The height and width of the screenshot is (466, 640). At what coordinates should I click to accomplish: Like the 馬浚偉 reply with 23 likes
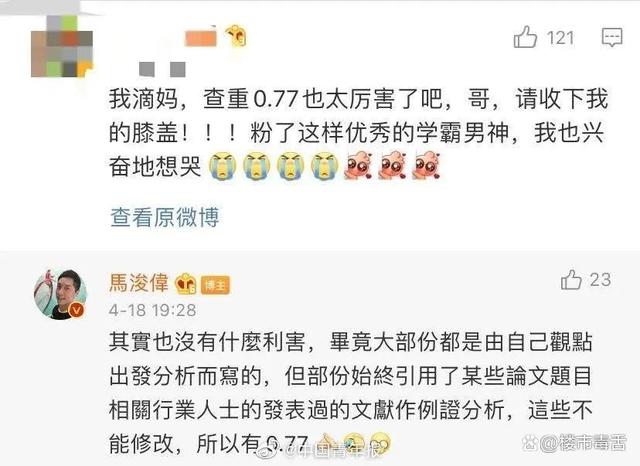571,280
